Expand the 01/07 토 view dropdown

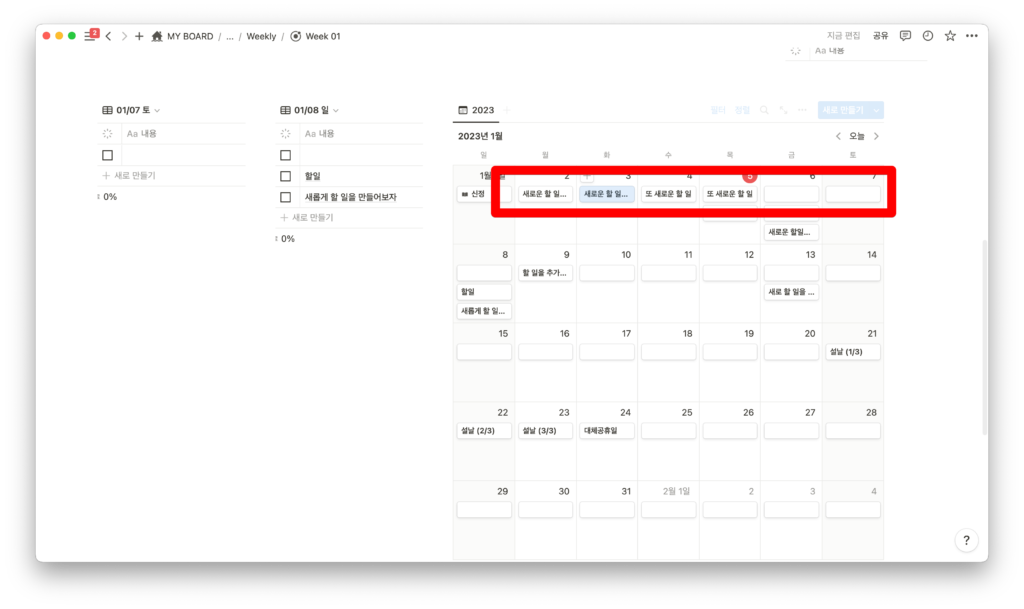pos(158,110)
